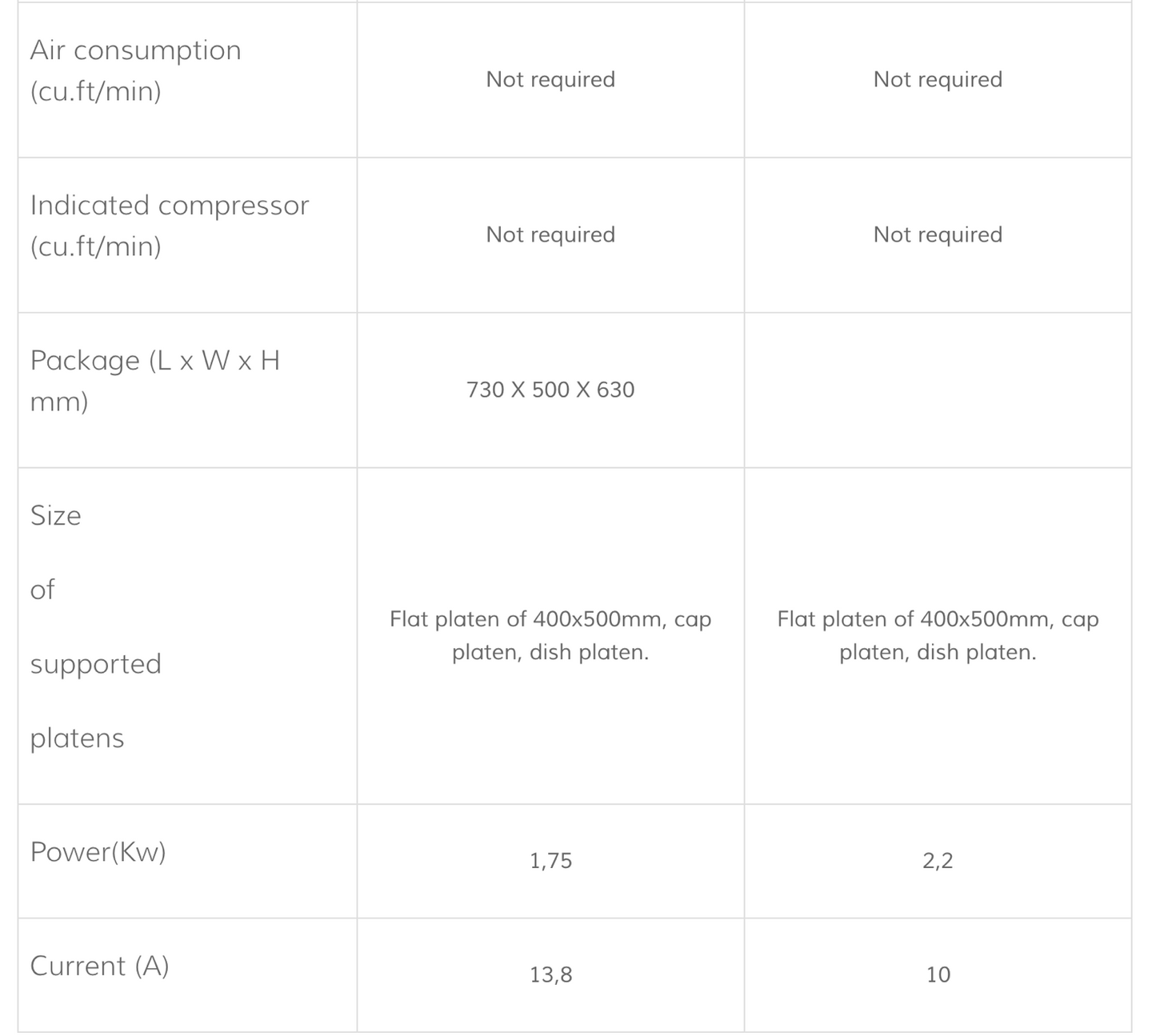The height and width of the screenshot is (1036, 1156).
Task: Click the "Indicated compressor (cu.ft/min)" row label
Action: [x=169, y=226]
